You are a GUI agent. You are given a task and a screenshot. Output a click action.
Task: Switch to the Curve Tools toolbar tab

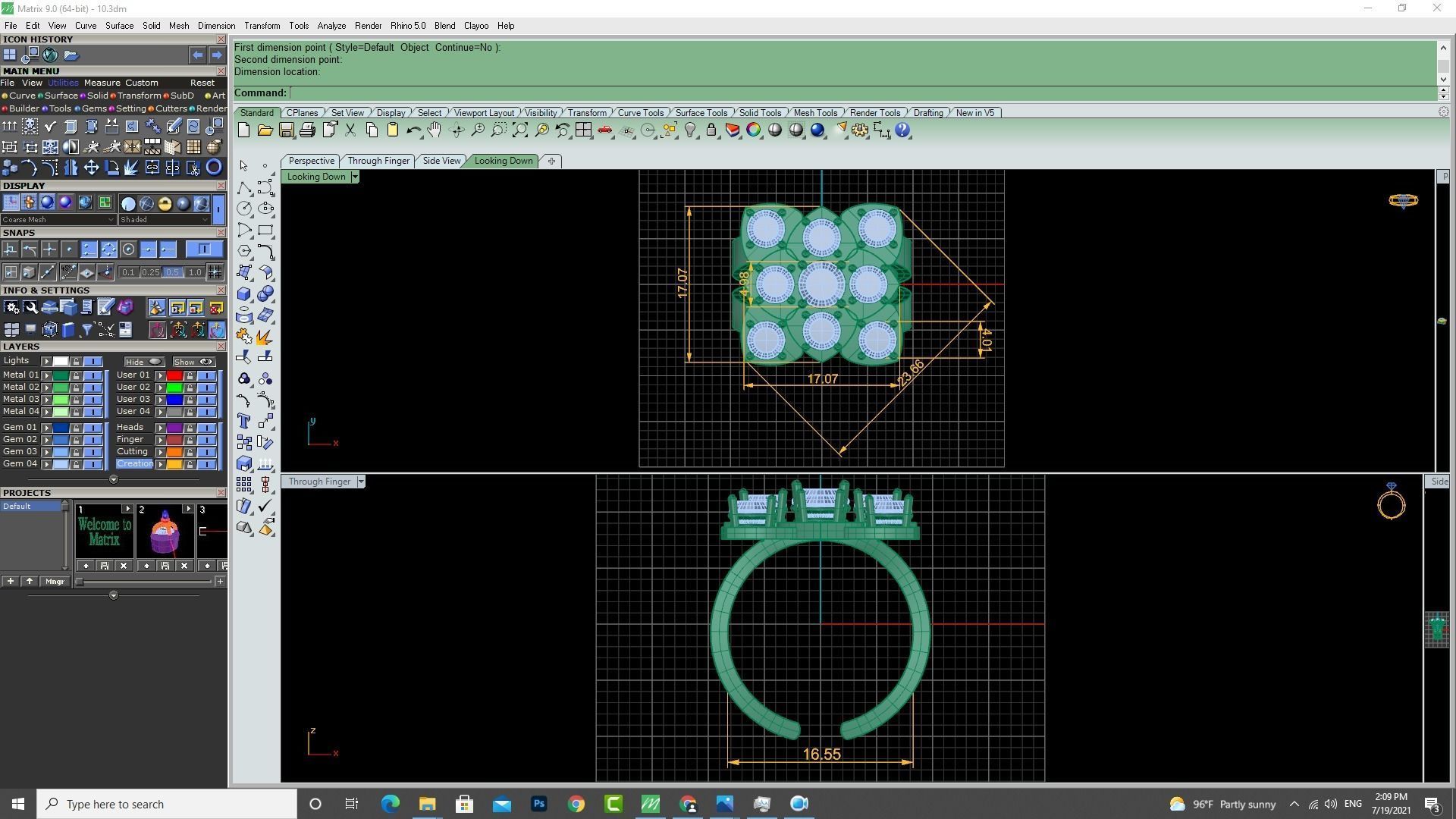click(640, 113)
